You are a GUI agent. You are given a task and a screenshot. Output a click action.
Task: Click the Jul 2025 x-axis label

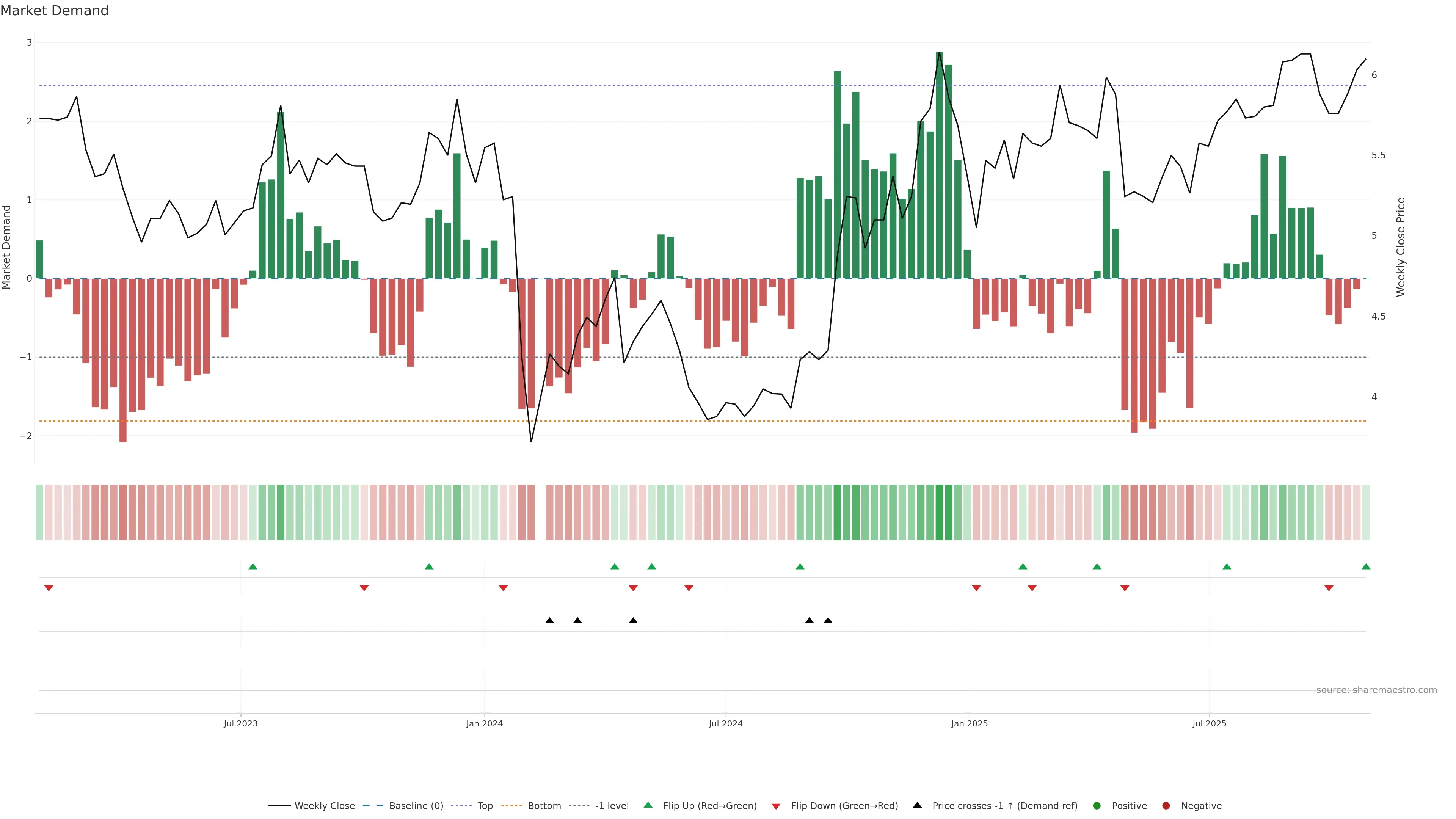point(1209,723)
